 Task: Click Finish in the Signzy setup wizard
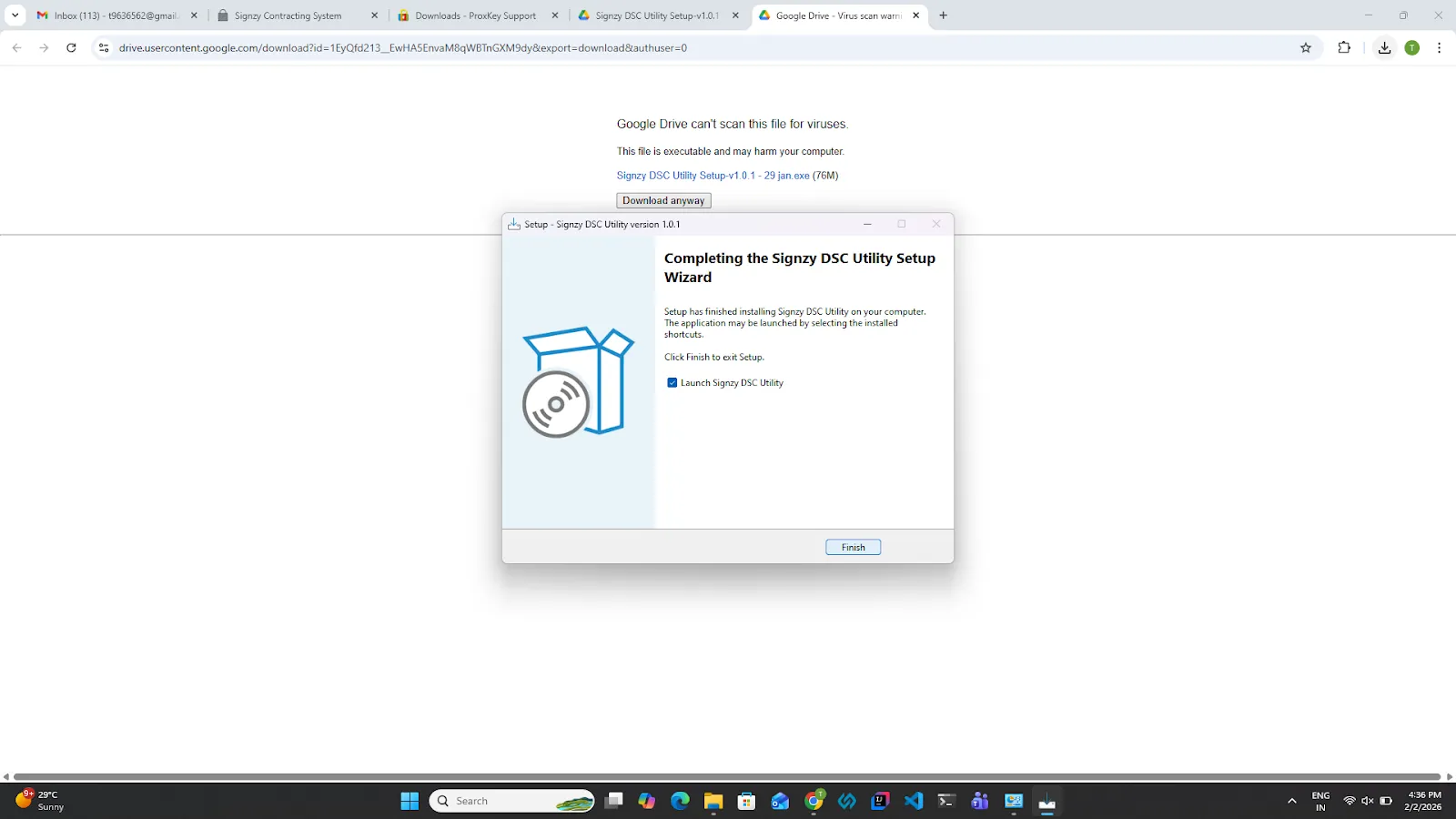[853, 547]
